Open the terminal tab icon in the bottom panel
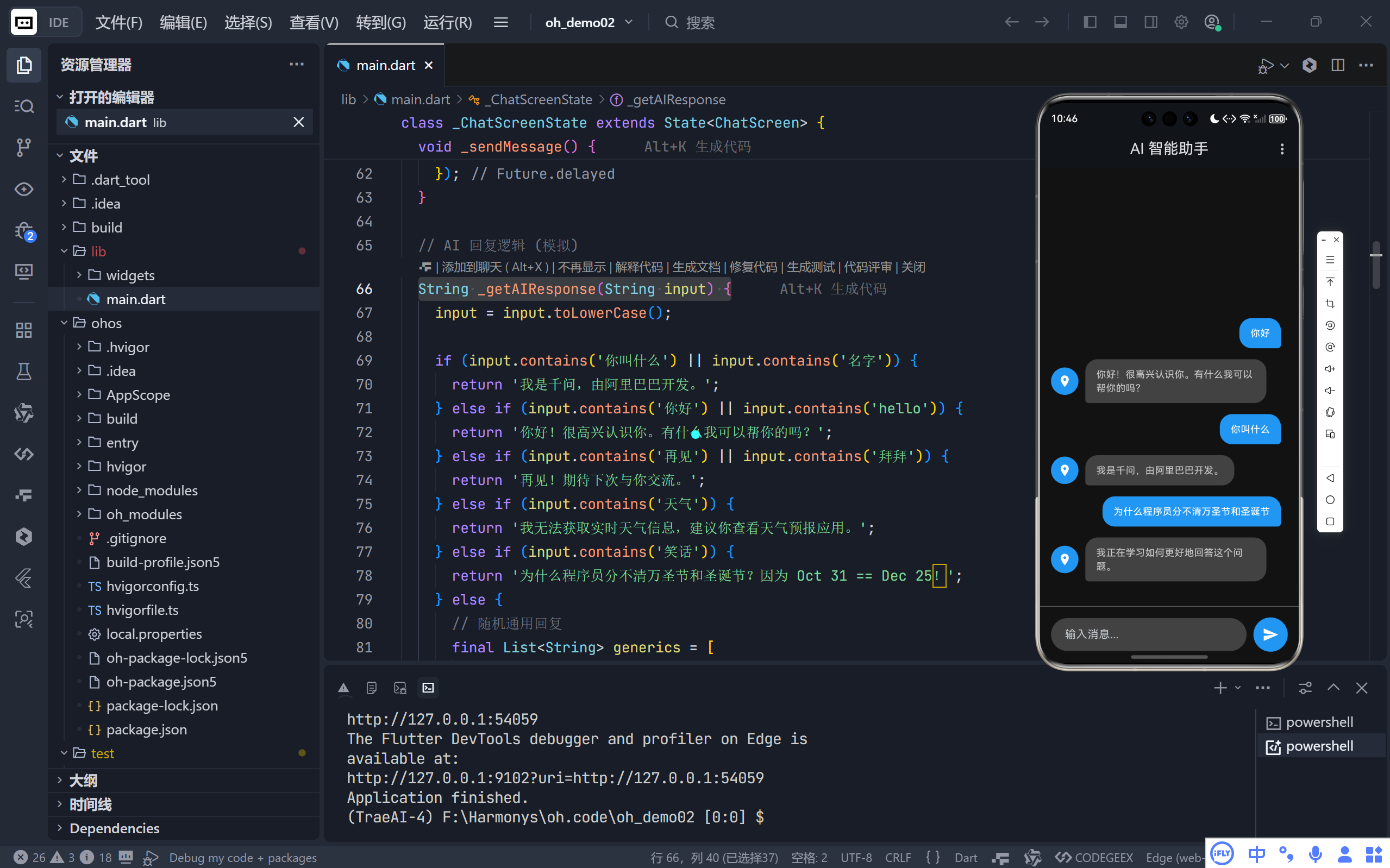The height and width of the screenshot is (868, 1390). [x=428, y=688]
